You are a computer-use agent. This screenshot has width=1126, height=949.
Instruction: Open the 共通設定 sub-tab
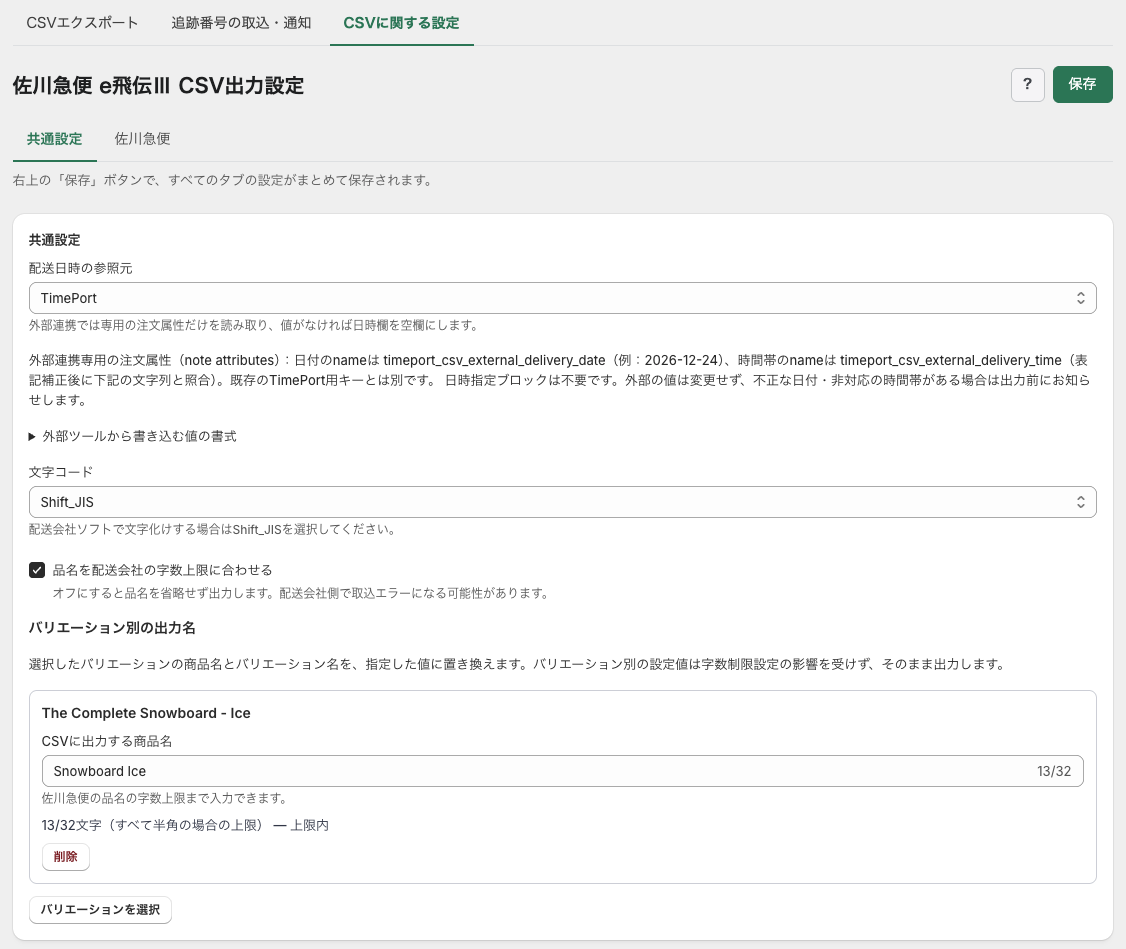55,139
